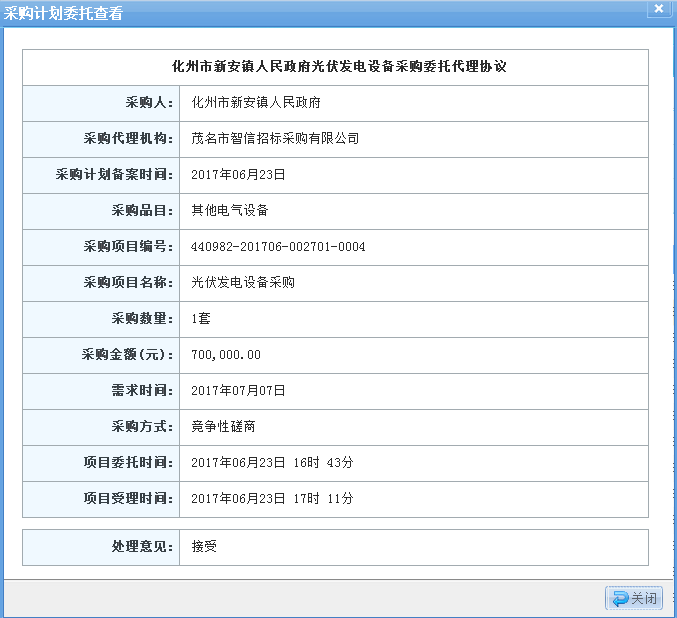This screenshot has width=677, height=618.
Task: Select the project name 光伏发电设备采购
Action: click(243, 283)
